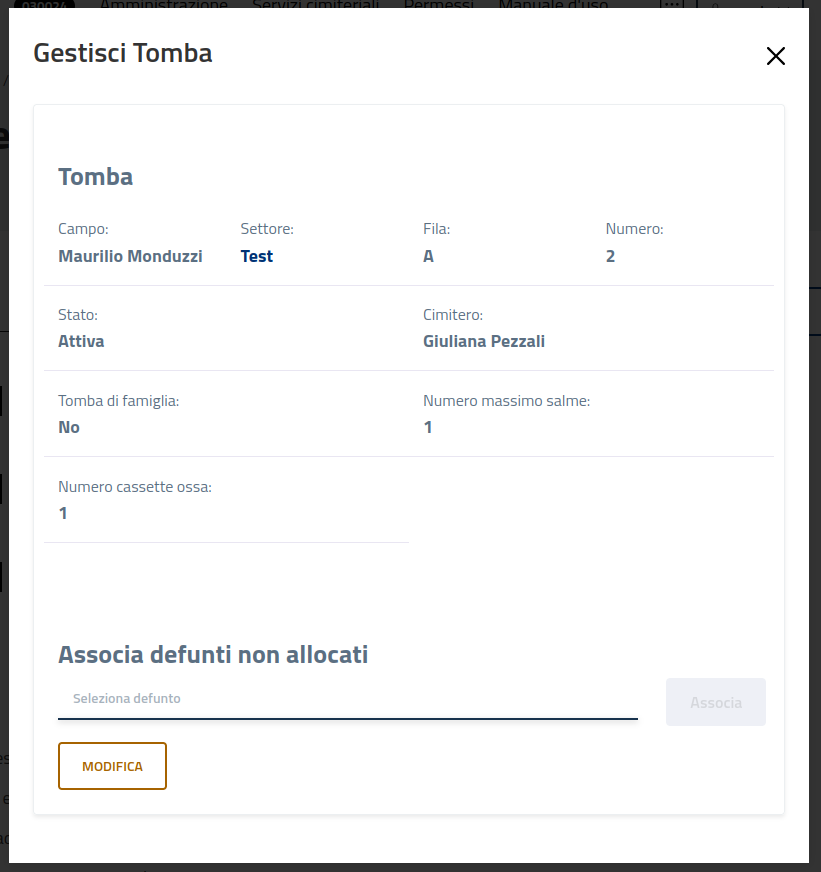
Task: Click the 030024 logo badge in the header
Action: [43, 4]
